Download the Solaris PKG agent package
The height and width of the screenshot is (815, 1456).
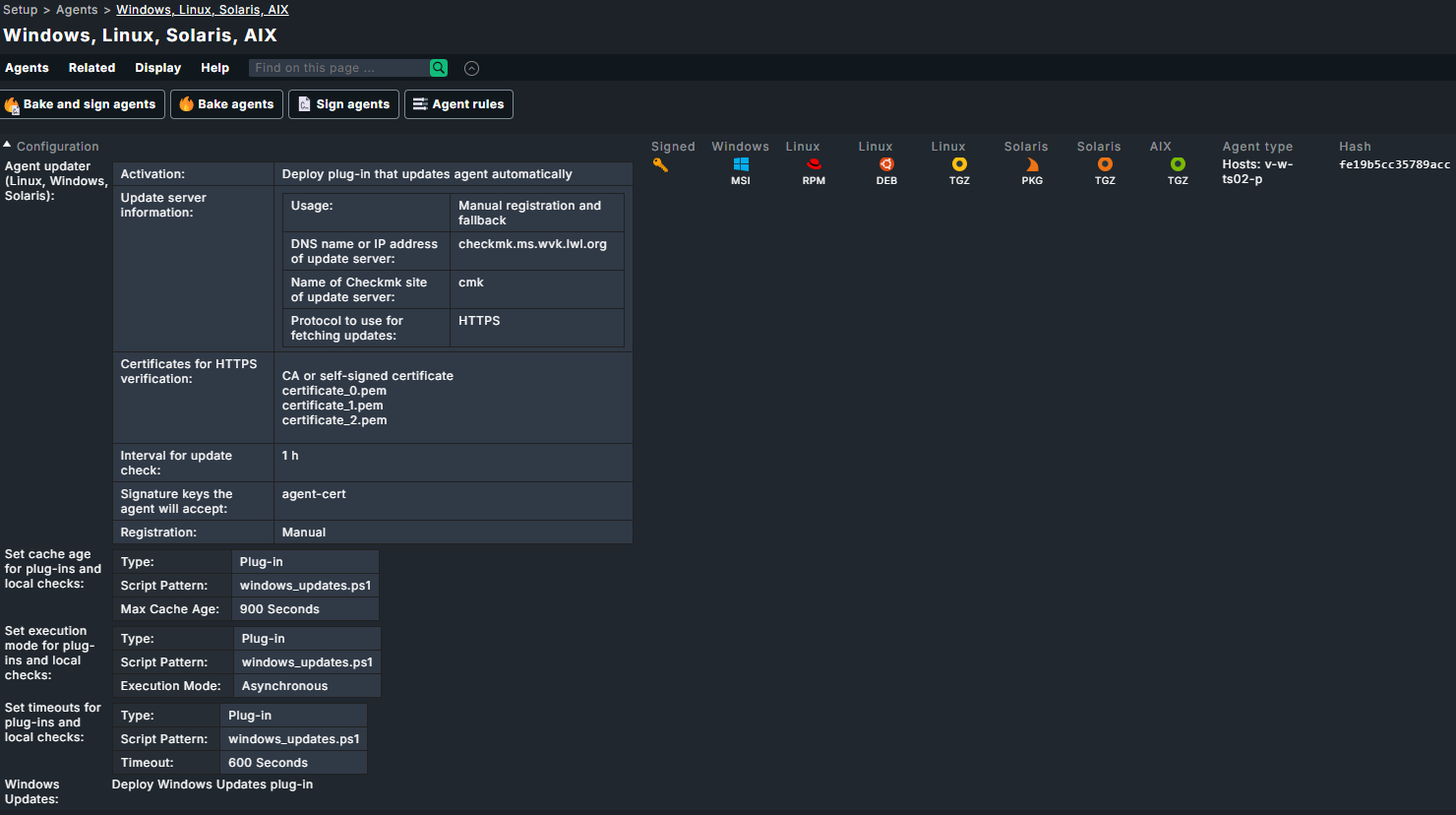pyautogui.click(x=1032, y=171)
